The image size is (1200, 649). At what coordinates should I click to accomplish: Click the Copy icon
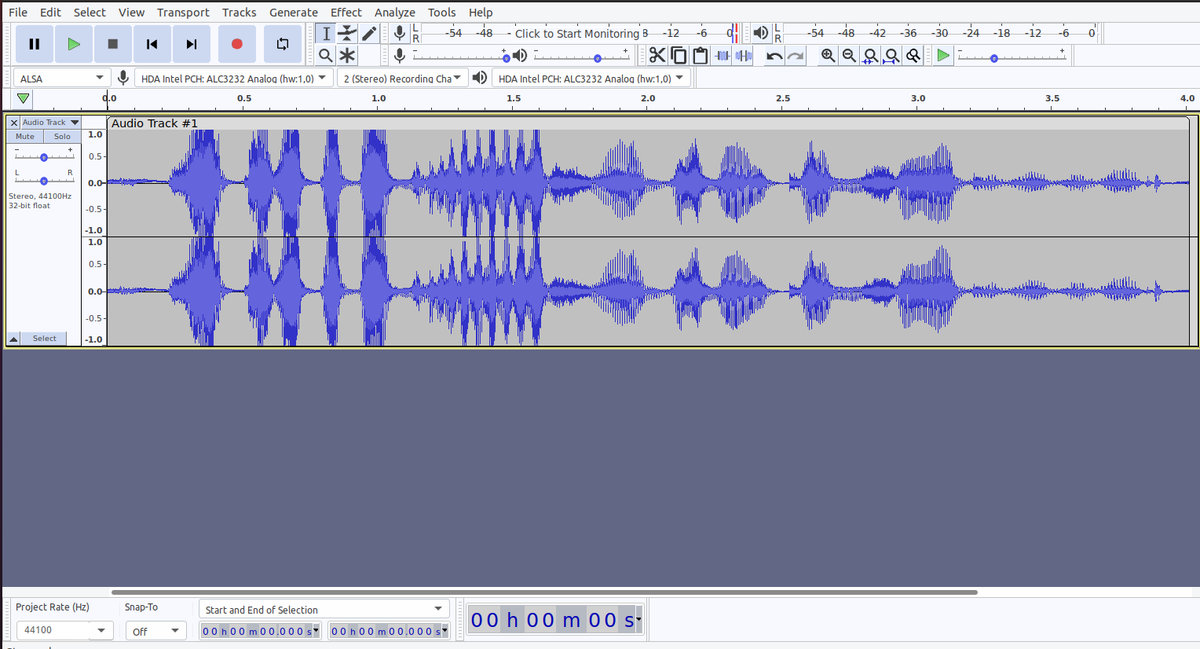point(679,55)
